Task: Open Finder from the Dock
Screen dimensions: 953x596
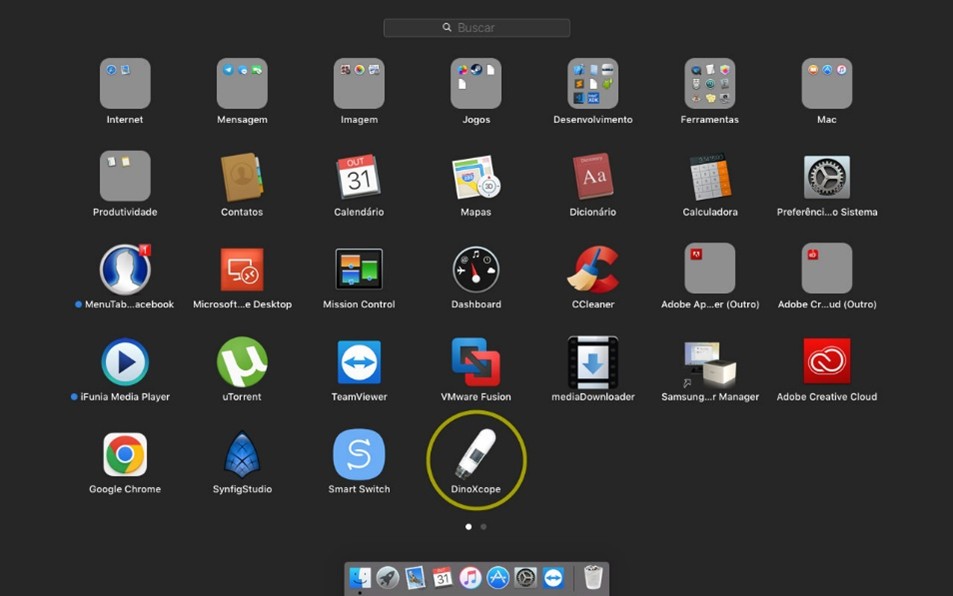Action: [x=360, y=577]
